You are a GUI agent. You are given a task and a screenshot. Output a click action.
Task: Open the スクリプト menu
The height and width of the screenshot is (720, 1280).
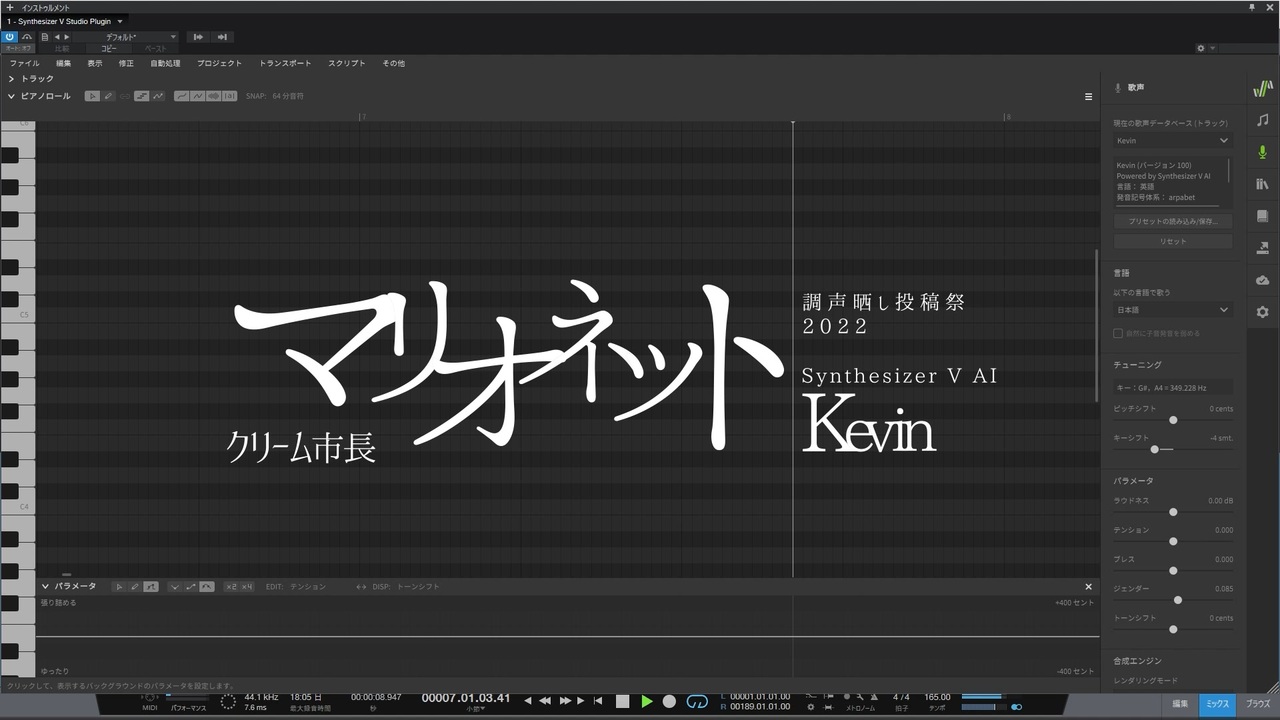click(x=347, y=63)
